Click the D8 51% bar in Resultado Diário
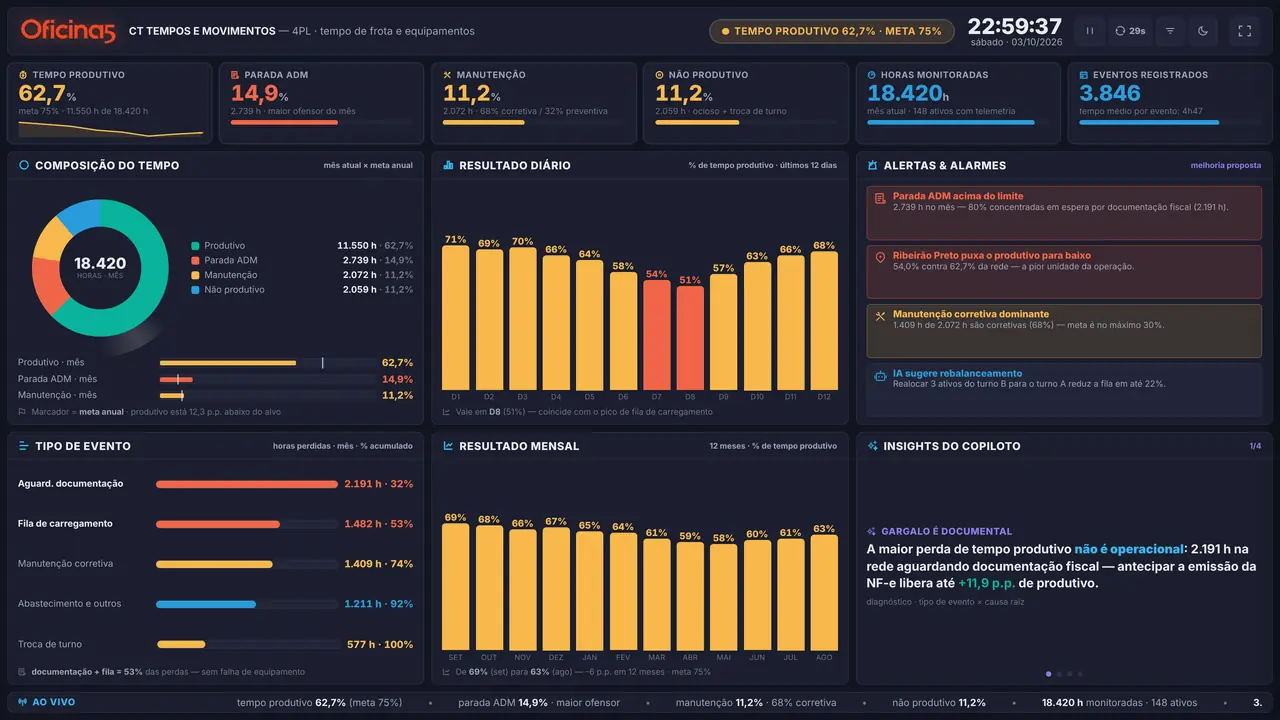Image resolution: width=1280 pixels, height=720 pixels. (x=690, y=338)
